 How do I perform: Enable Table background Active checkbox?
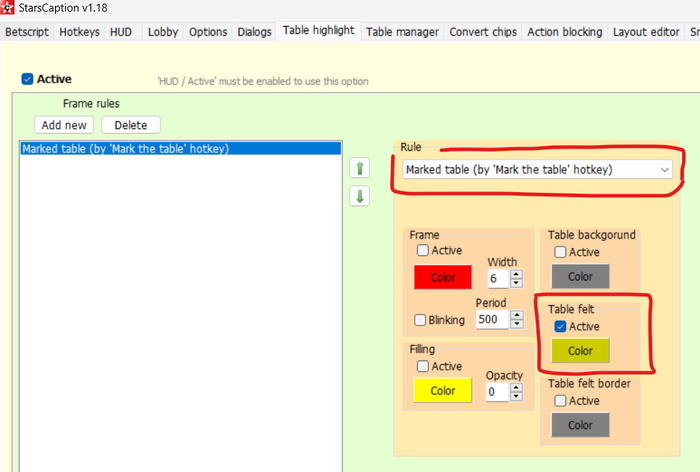(x=560, y=252)
